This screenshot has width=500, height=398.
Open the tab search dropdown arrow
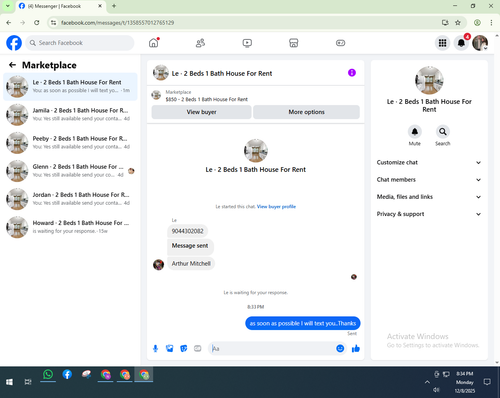click(7, 6)
